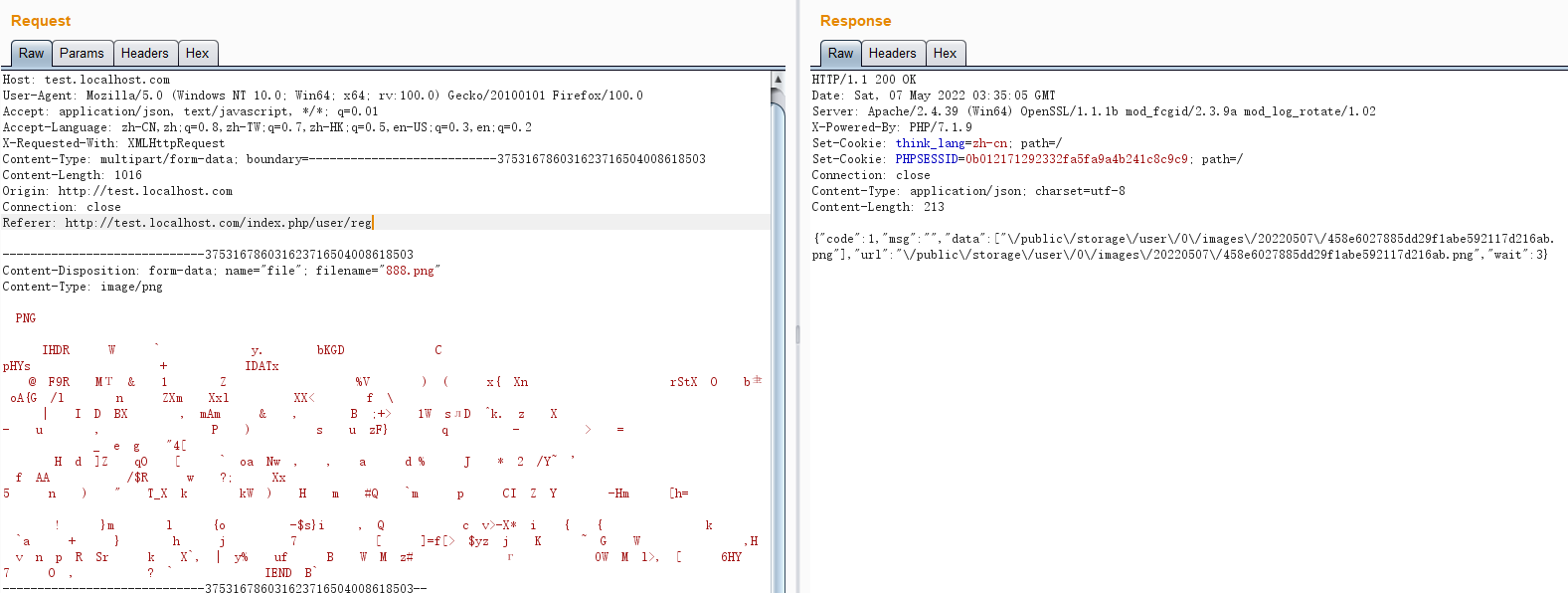
Task: Click the Origin header line
Action: pyautogui.click(x=117, y=191)
